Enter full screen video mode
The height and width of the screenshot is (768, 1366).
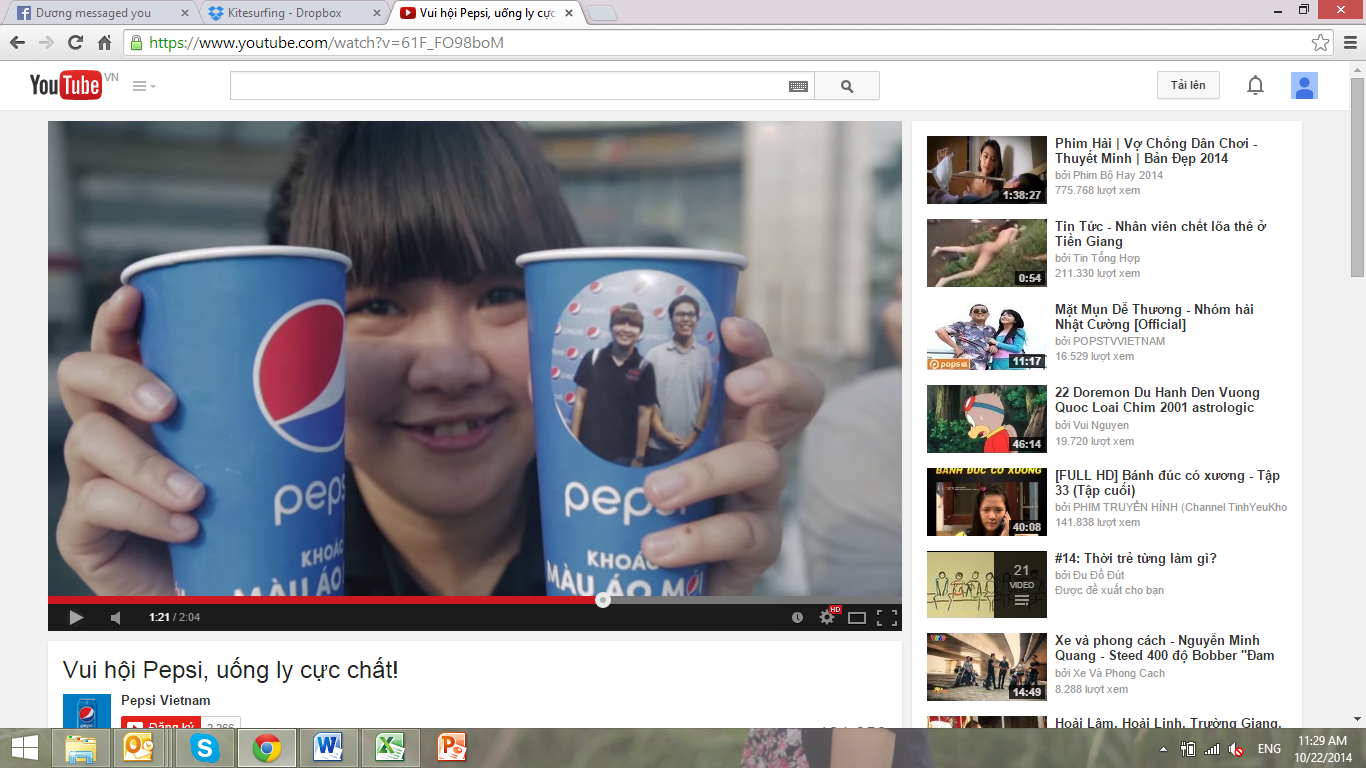886,617
